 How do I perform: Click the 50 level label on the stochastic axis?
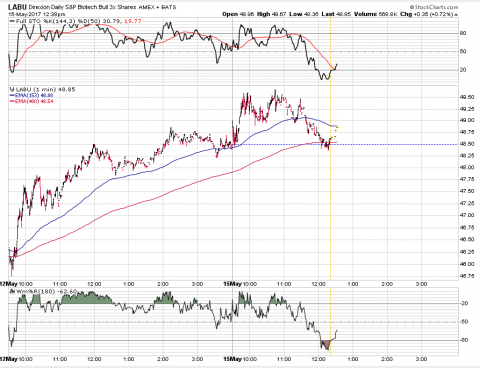tap(463, 52)
